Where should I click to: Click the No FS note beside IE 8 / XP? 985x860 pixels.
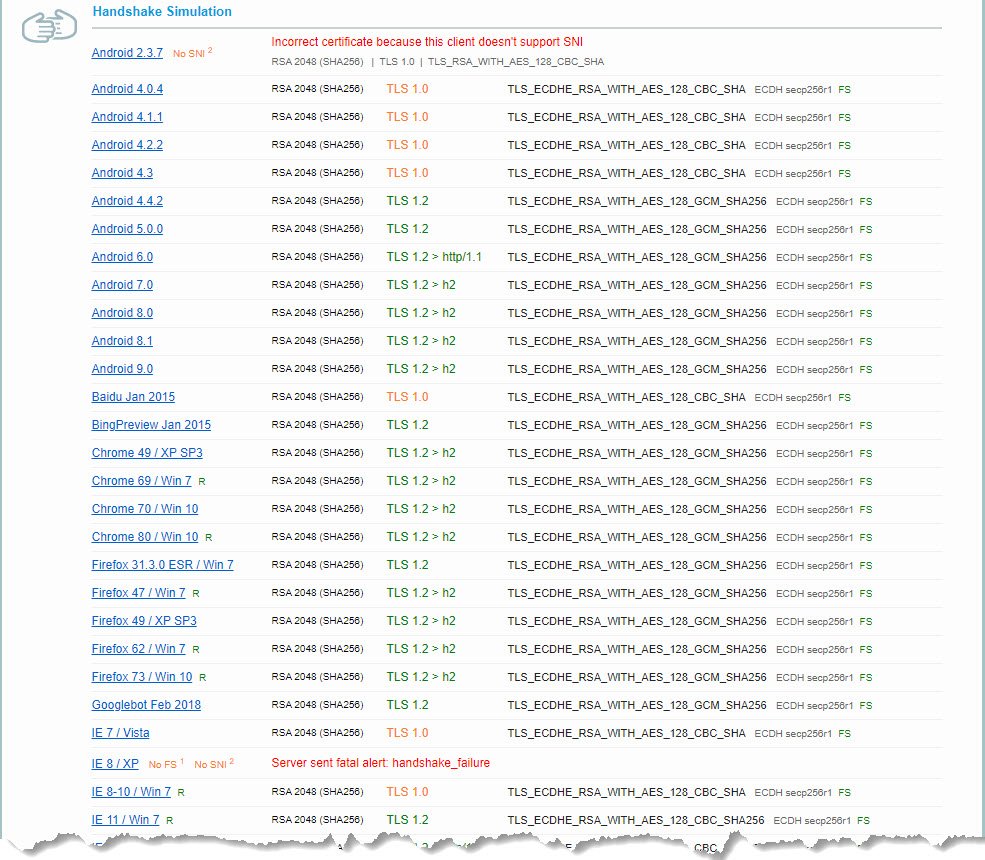point(166,764)
